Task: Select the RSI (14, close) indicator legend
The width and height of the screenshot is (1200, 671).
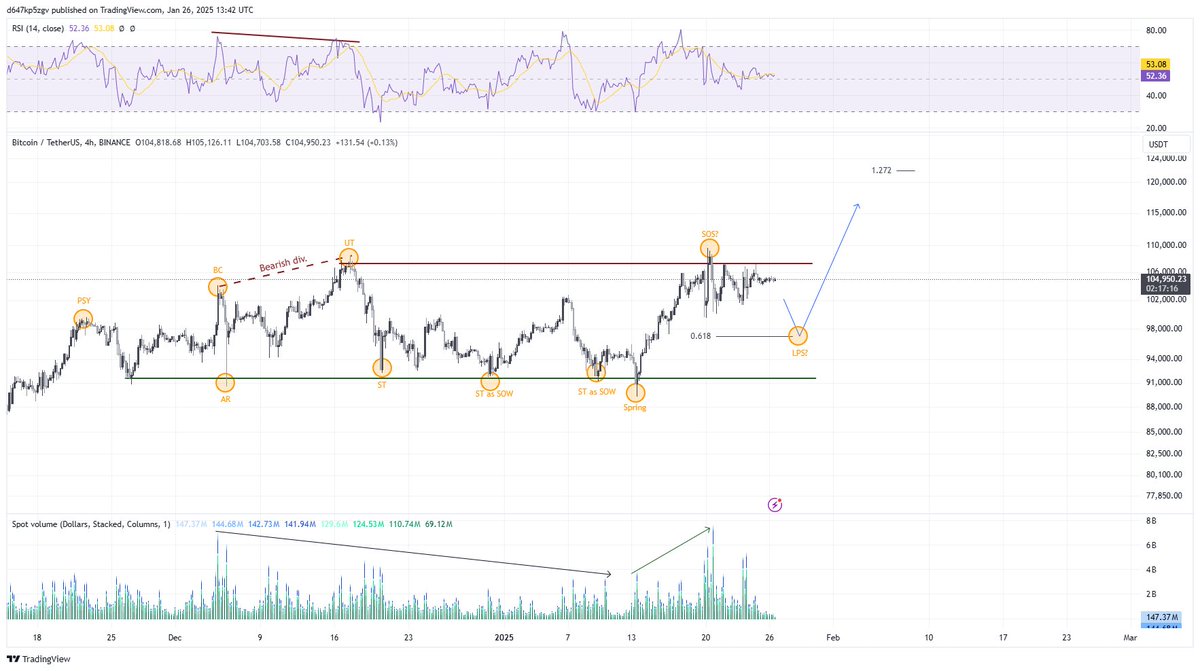Action: (x=39, y=29)
